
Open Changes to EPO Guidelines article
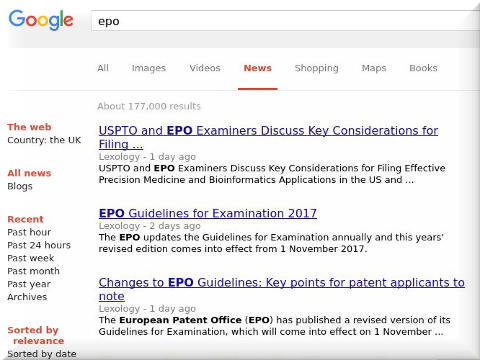click(282, 289)
